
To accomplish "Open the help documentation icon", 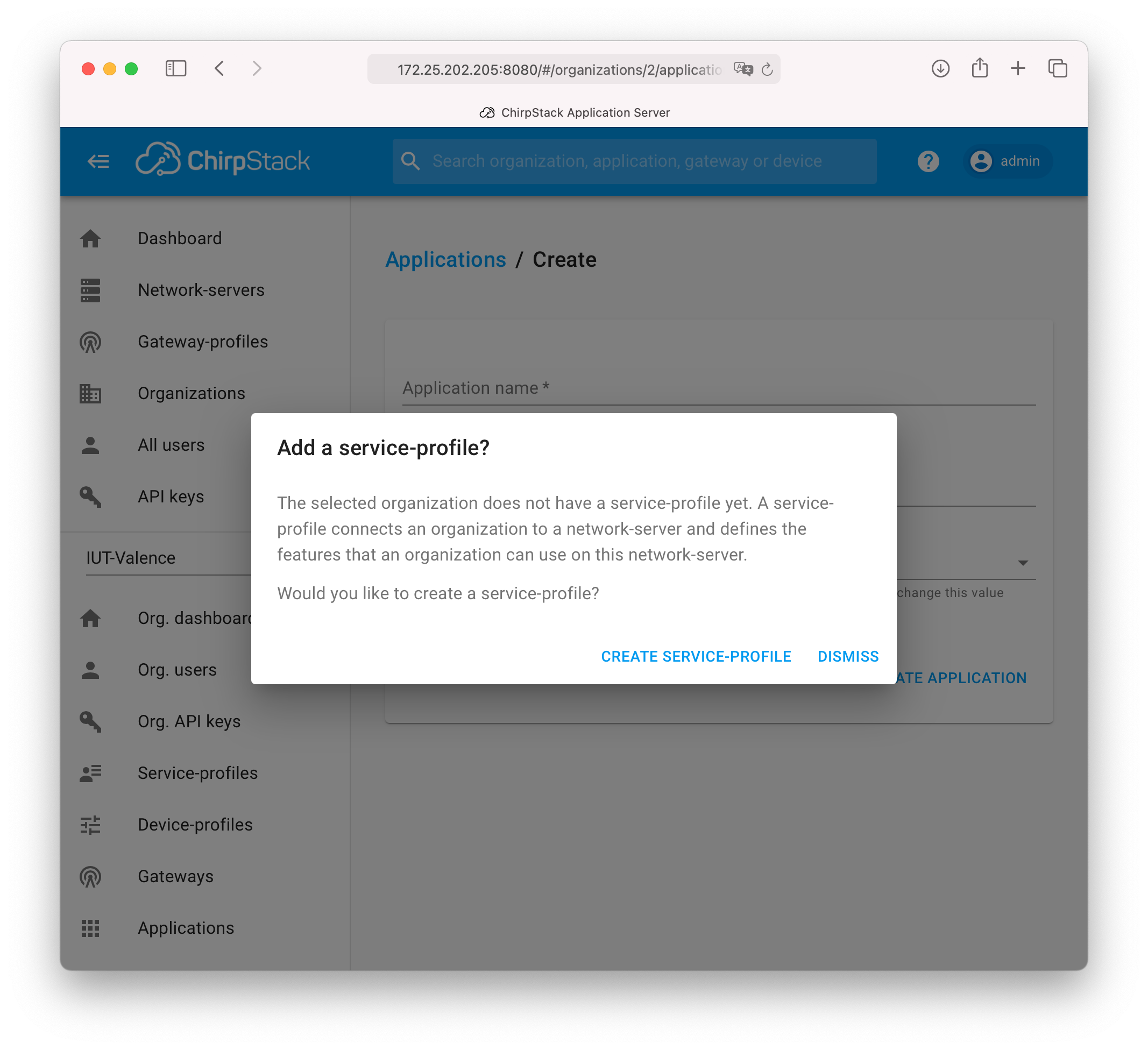I will tap(929, 160).
